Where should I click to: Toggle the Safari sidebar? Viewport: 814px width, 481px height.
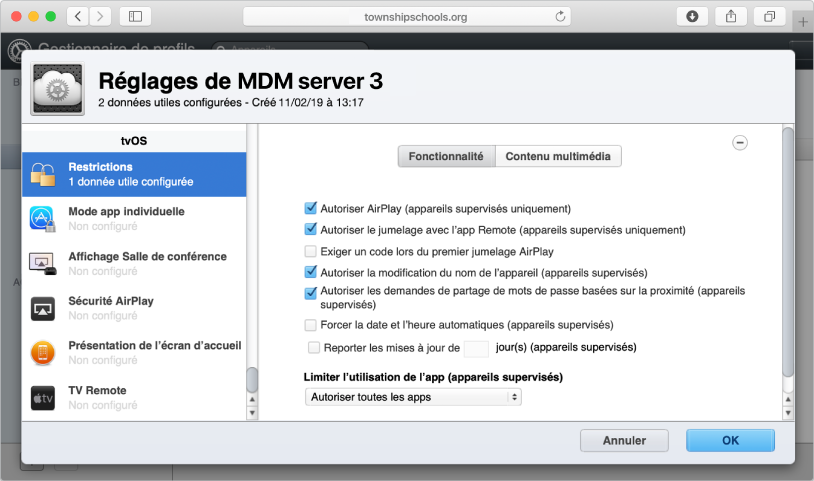tap(135, 17)
